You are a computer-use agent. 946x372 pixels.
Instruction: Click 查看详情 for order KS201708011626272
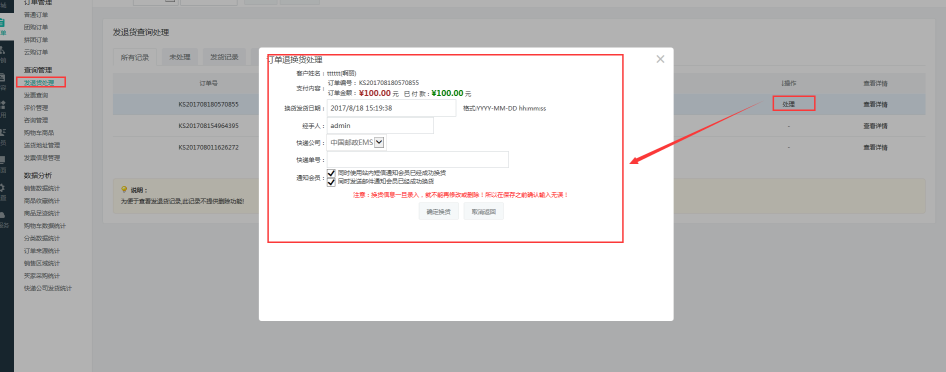coord(875,147)
